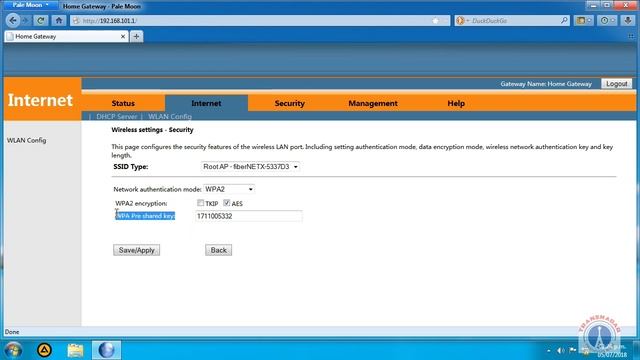The width and height of the screenshot is (640, 360).
Task: Open the bookmarks toolbar button
Action: click(583, 20)
